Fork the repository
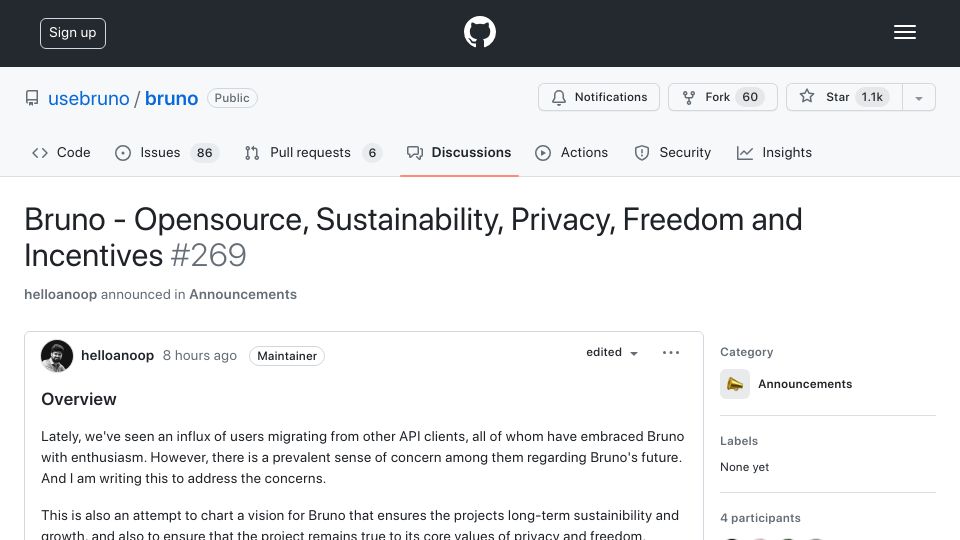The image size is (960, 540). 722,97
